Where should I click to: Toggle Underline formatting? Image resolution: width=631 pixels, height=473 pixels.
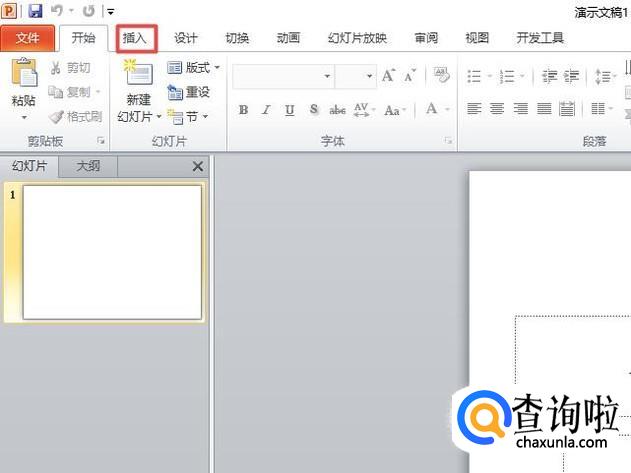click(289, 109)
